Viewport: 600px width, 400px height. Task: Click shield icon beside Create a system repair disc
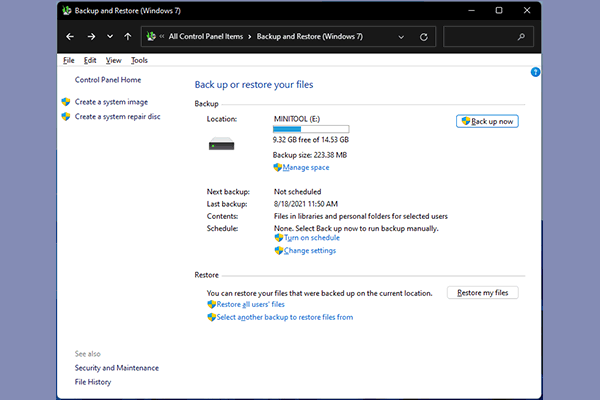click(x=66, y=116)
